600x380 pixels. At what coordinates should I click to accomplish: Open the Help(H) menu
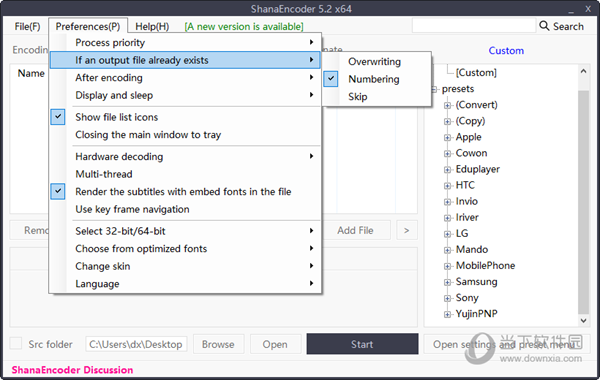pyautogui.click(x=152, y=26)
